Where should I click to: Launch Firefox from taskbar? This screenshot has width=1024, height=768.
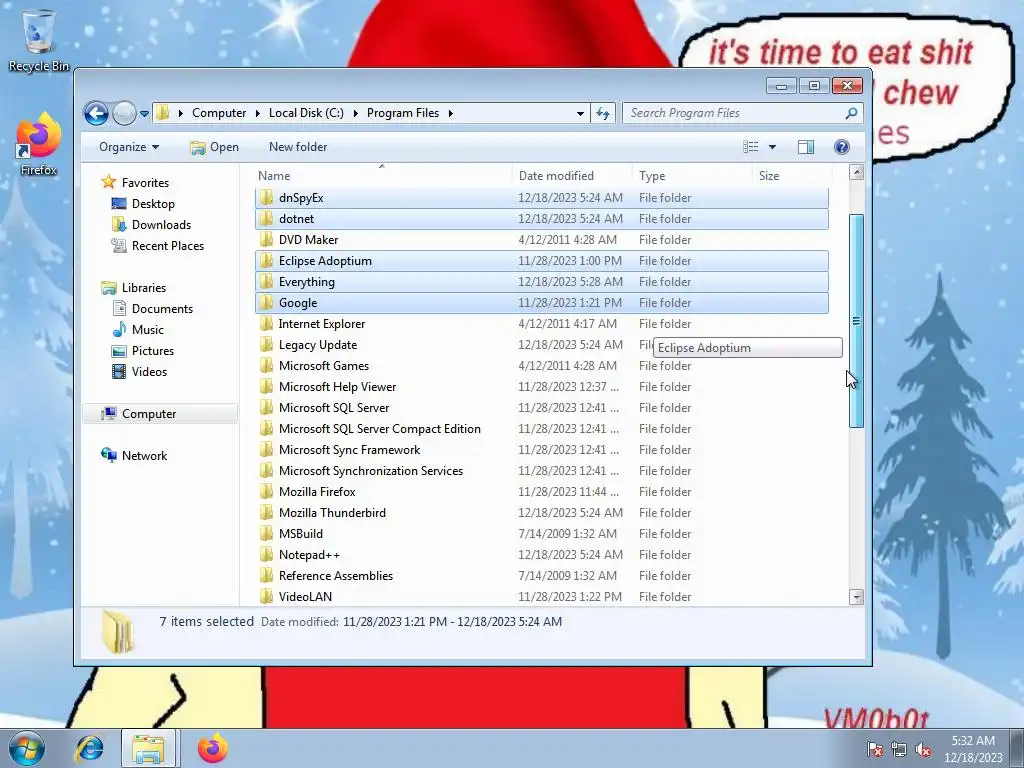click(x=213, y=748)
